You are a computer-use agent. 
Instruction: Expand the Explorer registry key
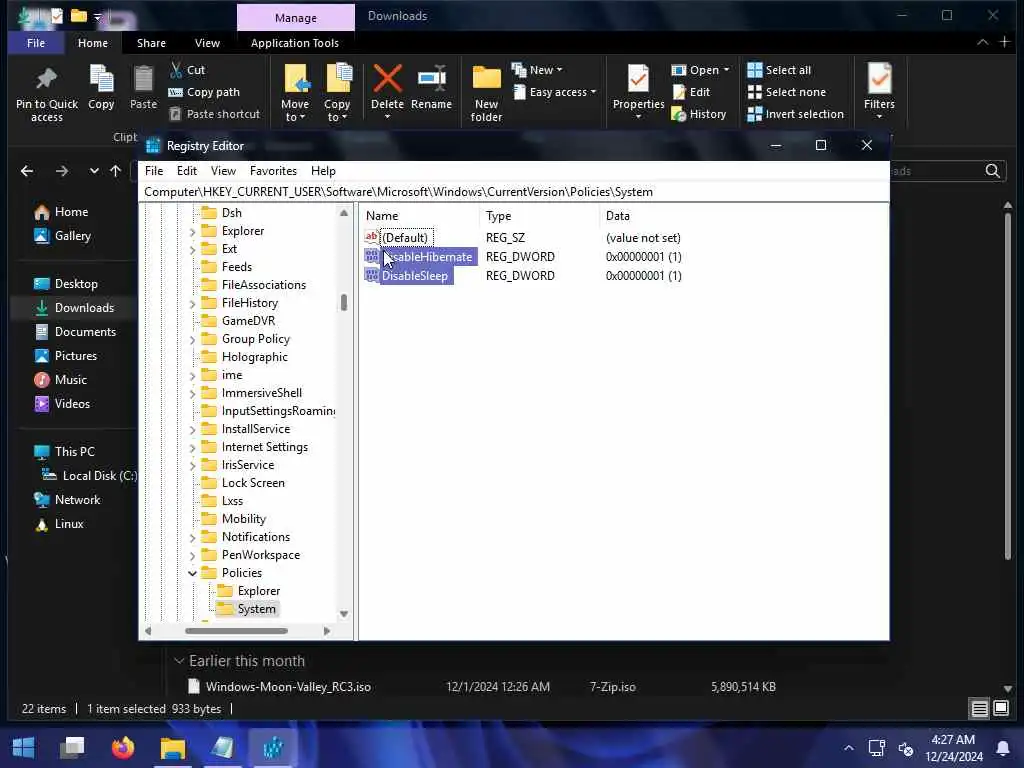pos(192,231)
